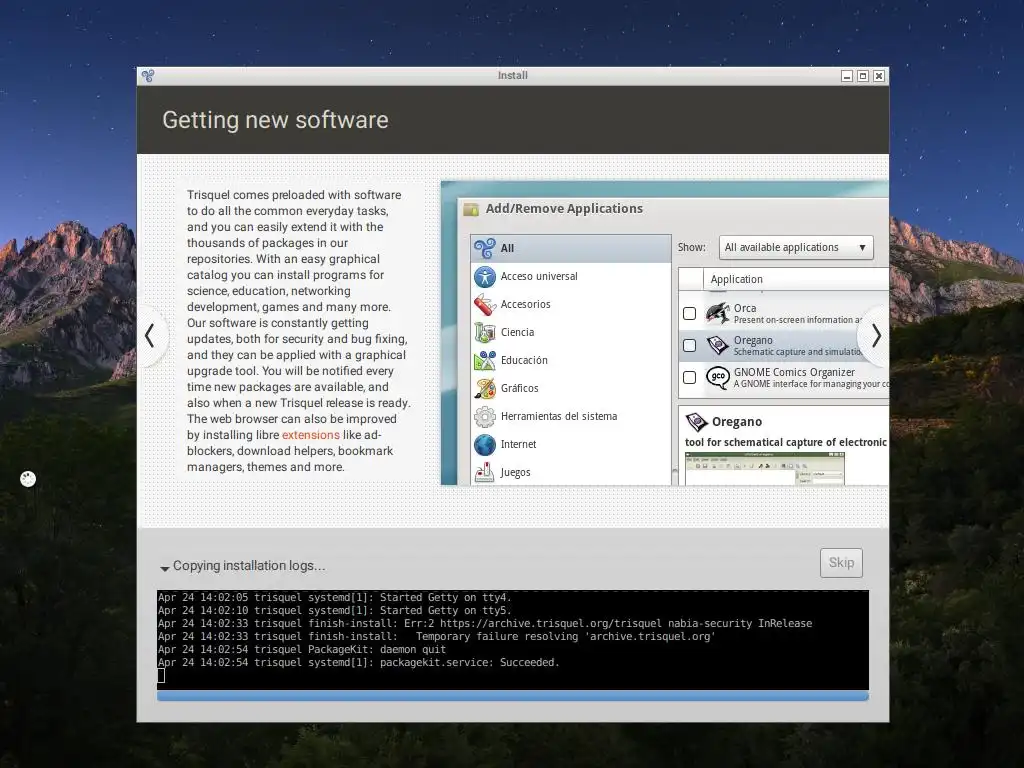Click the installation progress bar
Viewport: 1024px width, 768px height.
513,696
